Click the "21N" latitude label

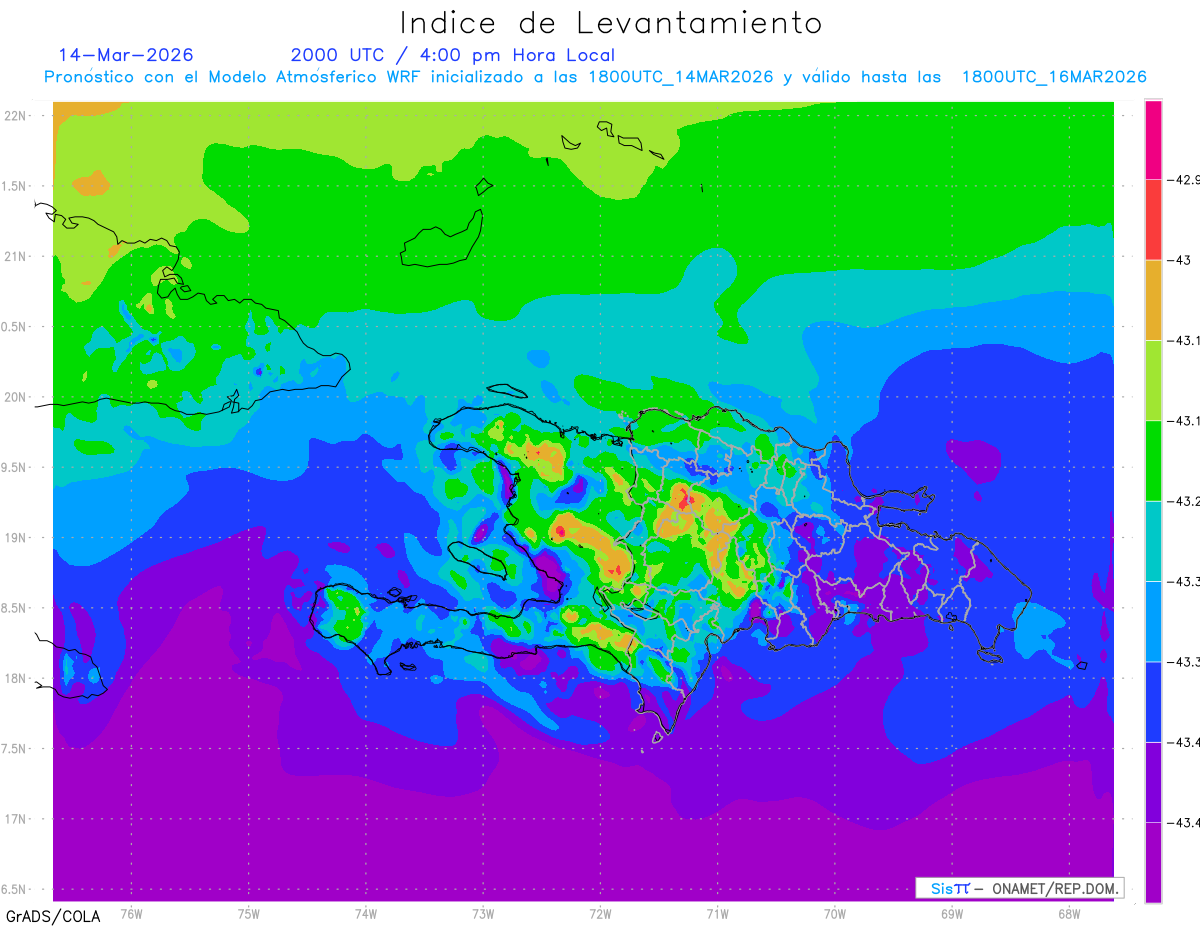click(x=16, y=257)
